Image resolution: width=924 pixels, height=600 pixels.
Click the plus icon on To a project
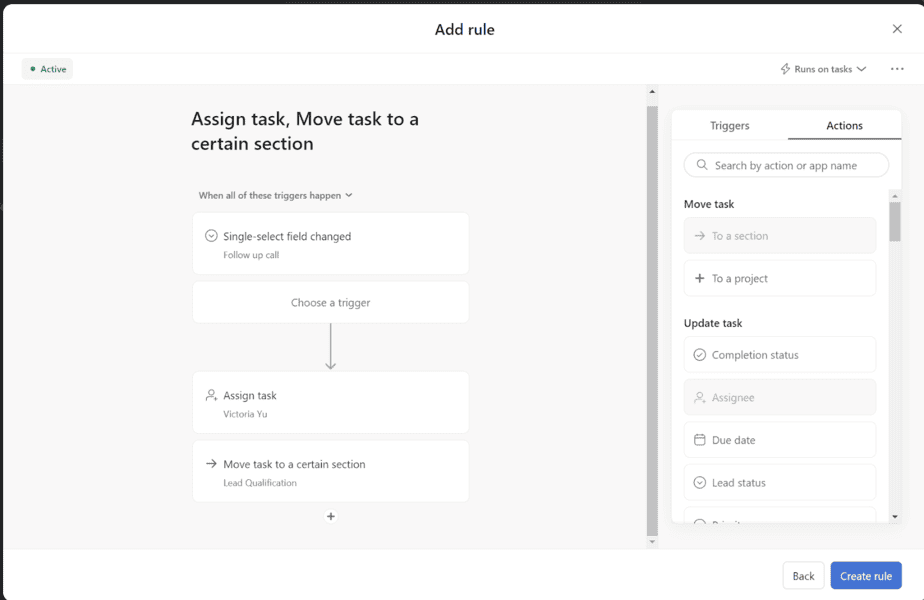(700, 277)
